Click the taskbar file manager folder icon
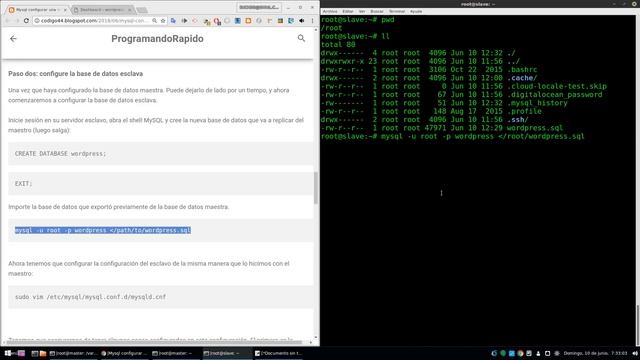 [x=43, y=353]
